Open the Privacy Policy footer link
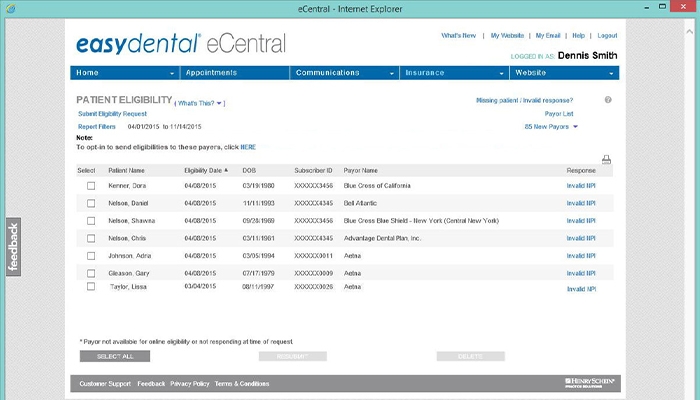 pyautogui.click(x=189, y=383)
